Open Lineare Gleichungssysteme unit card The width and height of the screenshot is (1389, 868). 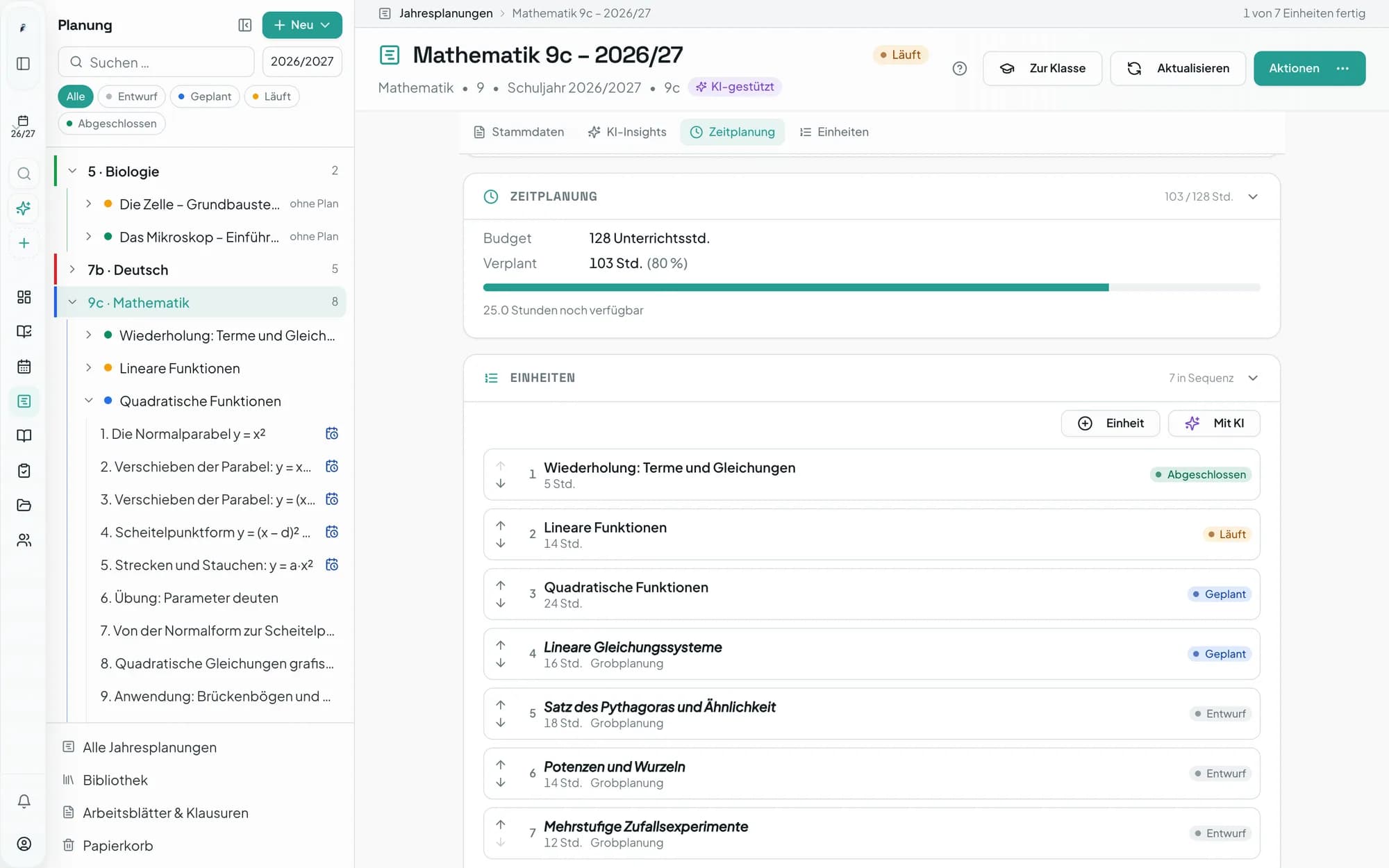click(x=872, y=654)
